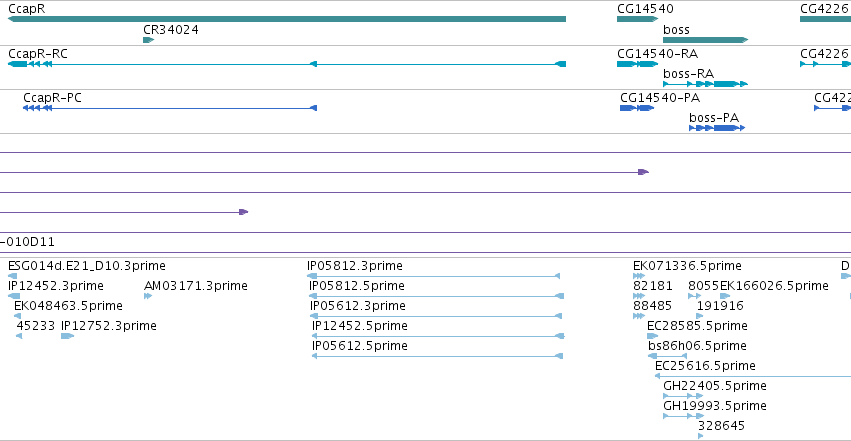Select the GH22405.5prime EST label
Viewport: 851px width, 441px height.
[x=715, y=386]
